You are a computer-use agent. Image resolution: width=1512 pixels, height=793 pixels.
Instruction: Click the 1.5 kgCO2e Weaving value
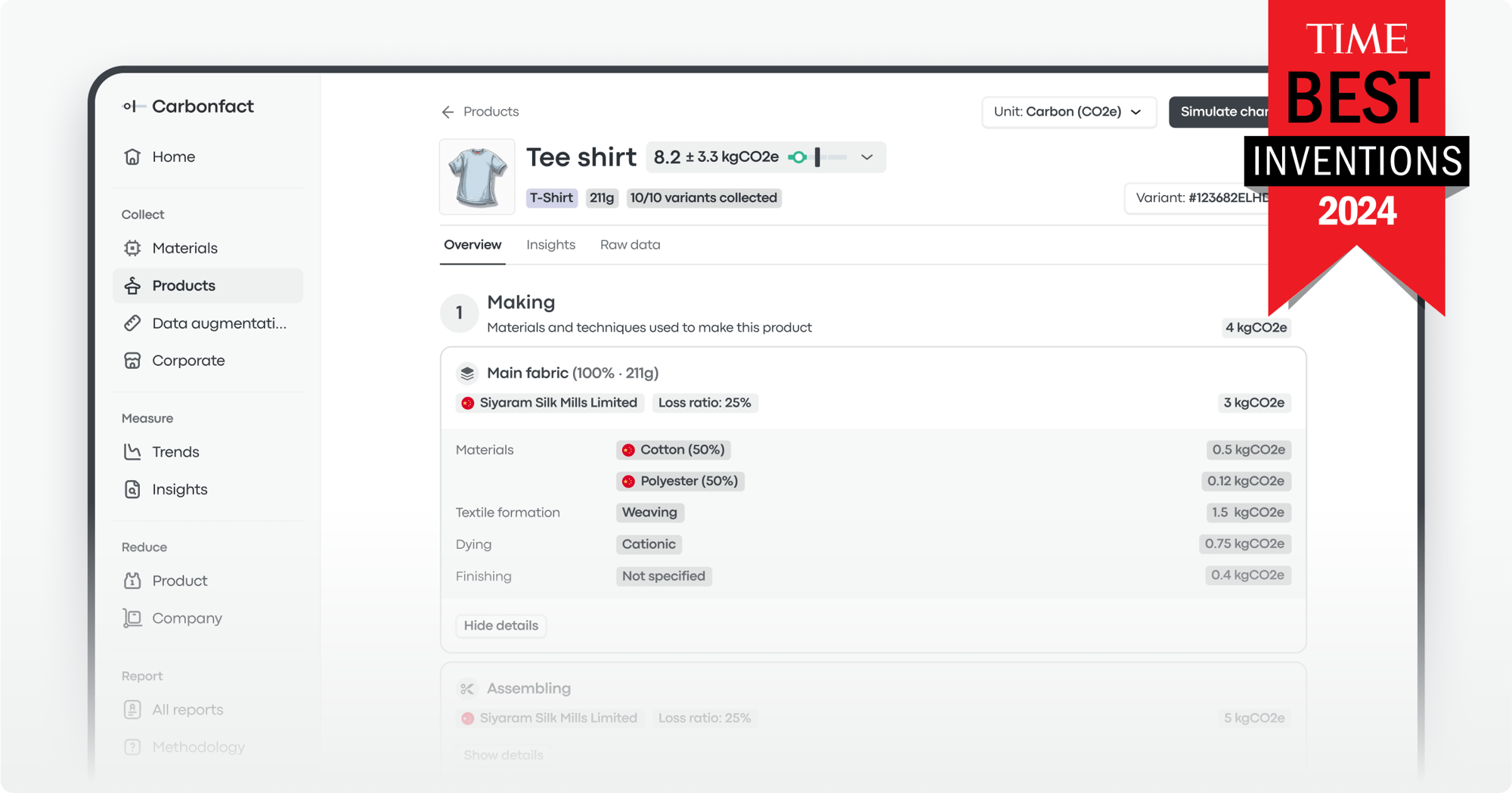pos(1249,513)
